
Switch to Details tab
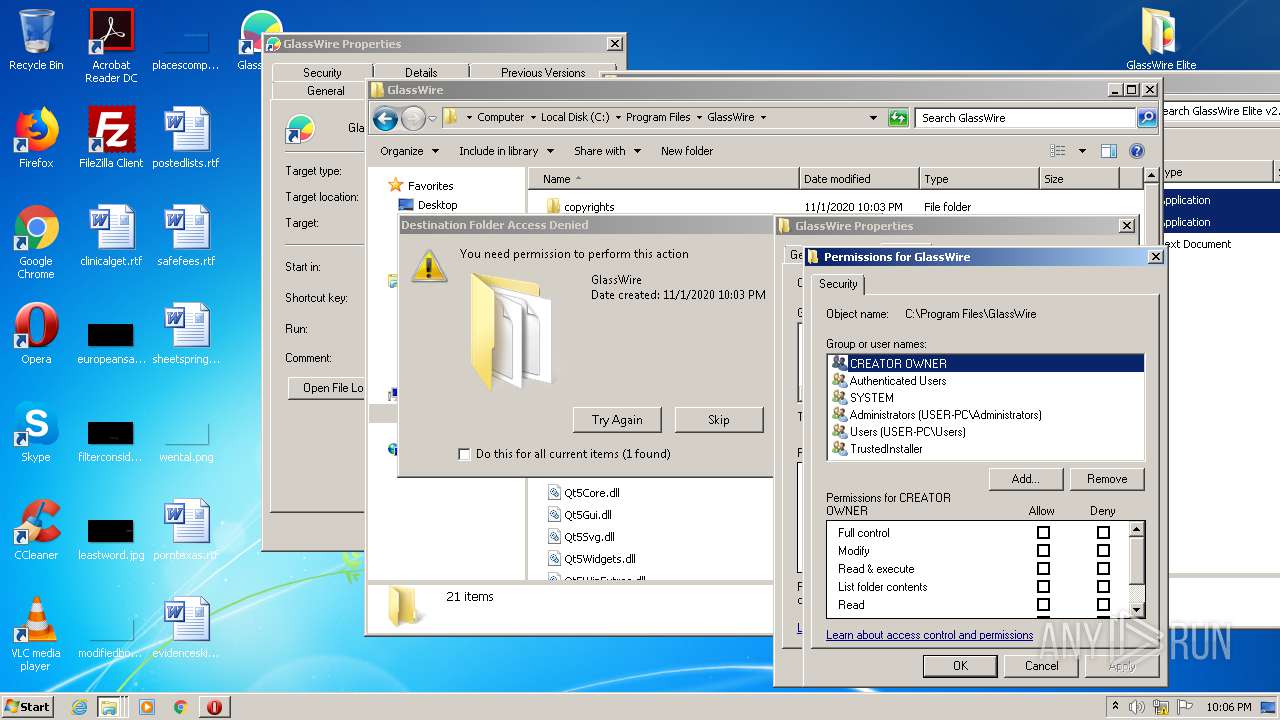[x=421, y=72]
